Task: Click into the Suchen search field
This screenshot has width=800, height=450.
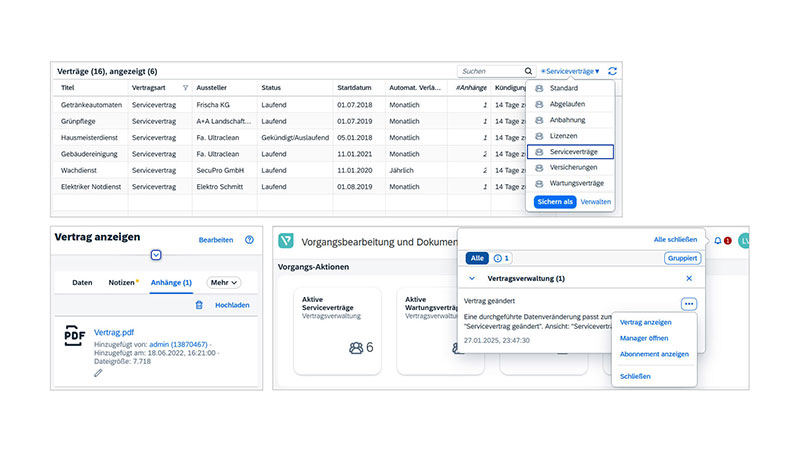Action: (490, 71)
